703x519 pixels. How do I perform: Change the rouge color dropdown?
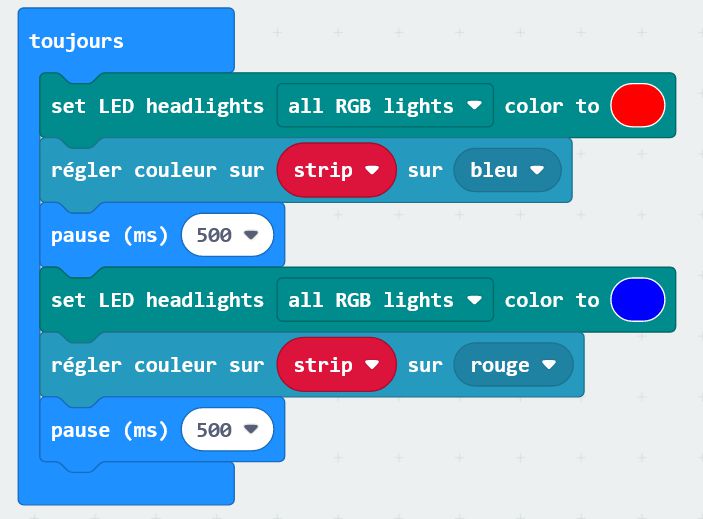tap(513, 365)
